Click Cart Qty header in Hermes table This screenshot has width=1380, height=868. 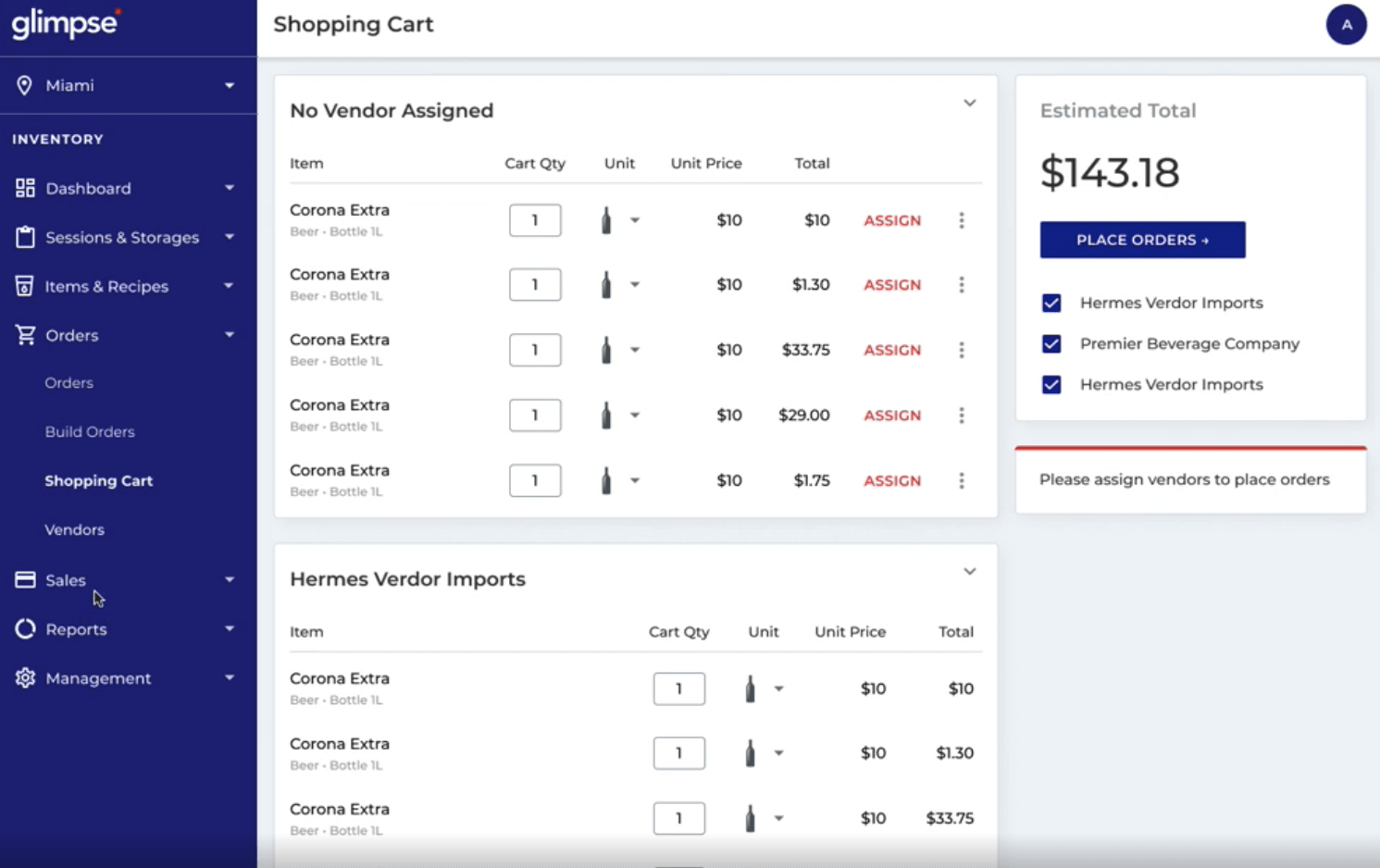point(679,632)
